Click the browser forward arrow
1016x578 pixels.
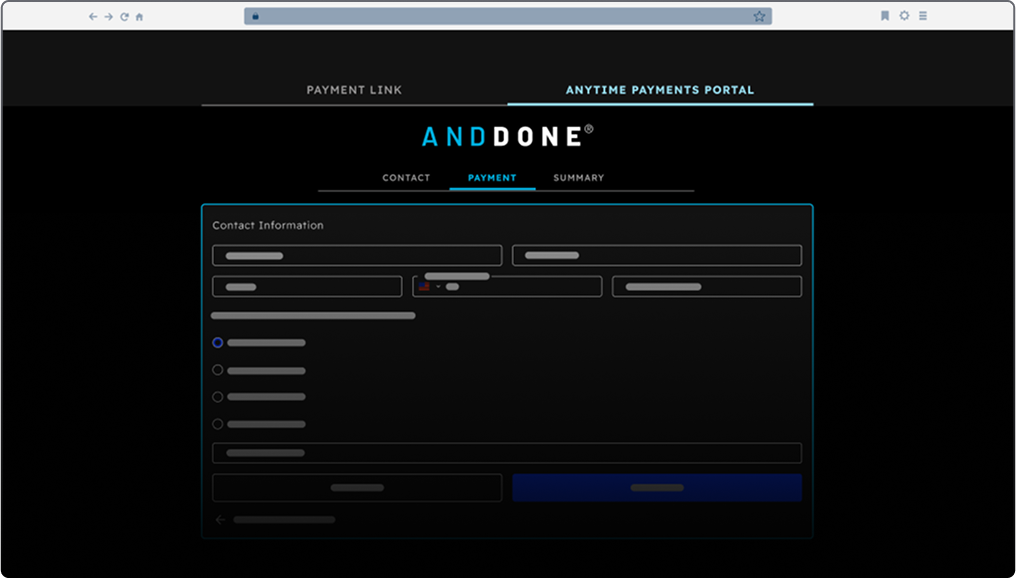coord(109,17)
